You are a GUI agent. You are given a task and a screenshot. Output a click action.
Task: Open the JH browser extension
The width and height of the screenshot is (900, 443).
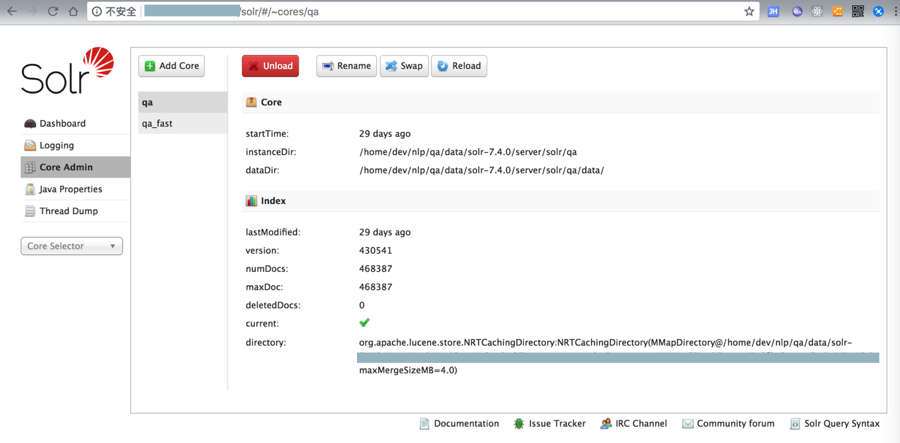(773, 11)
